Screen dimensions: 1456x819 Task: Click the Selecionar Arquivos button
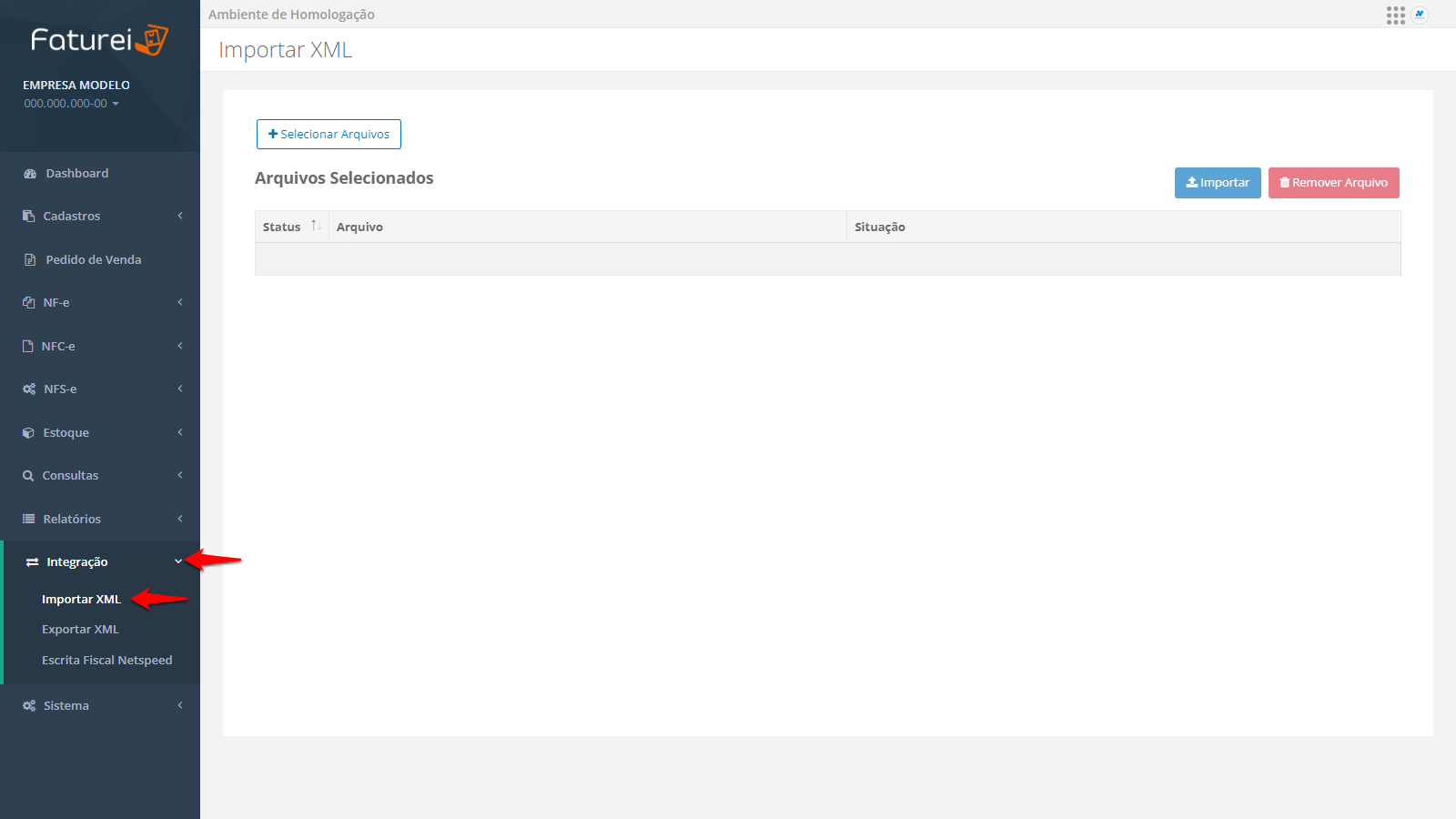329,135
